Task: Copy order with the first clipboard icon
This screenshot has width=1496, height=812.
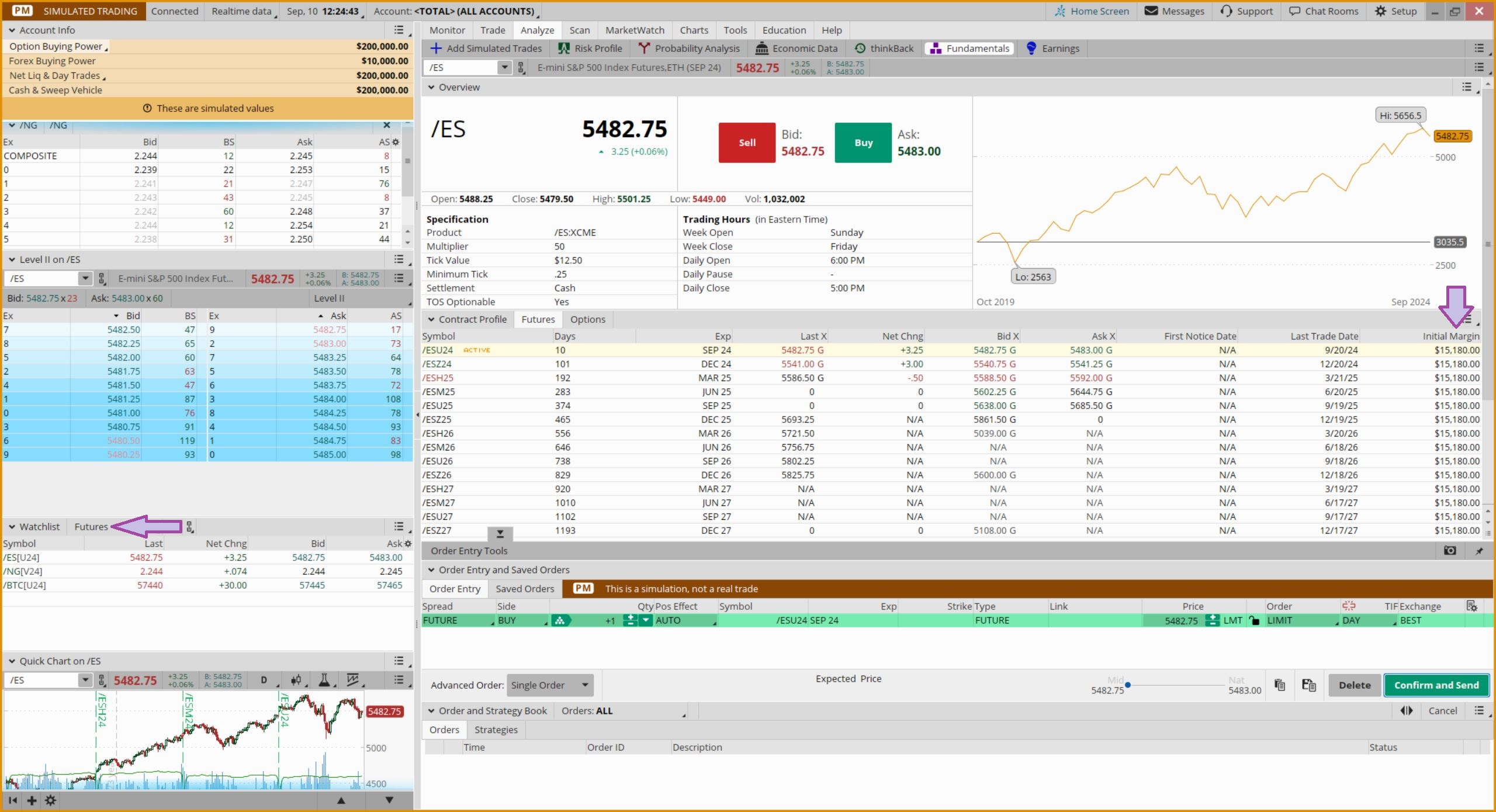Action: pyautogui.click(x=1280, y=685)
